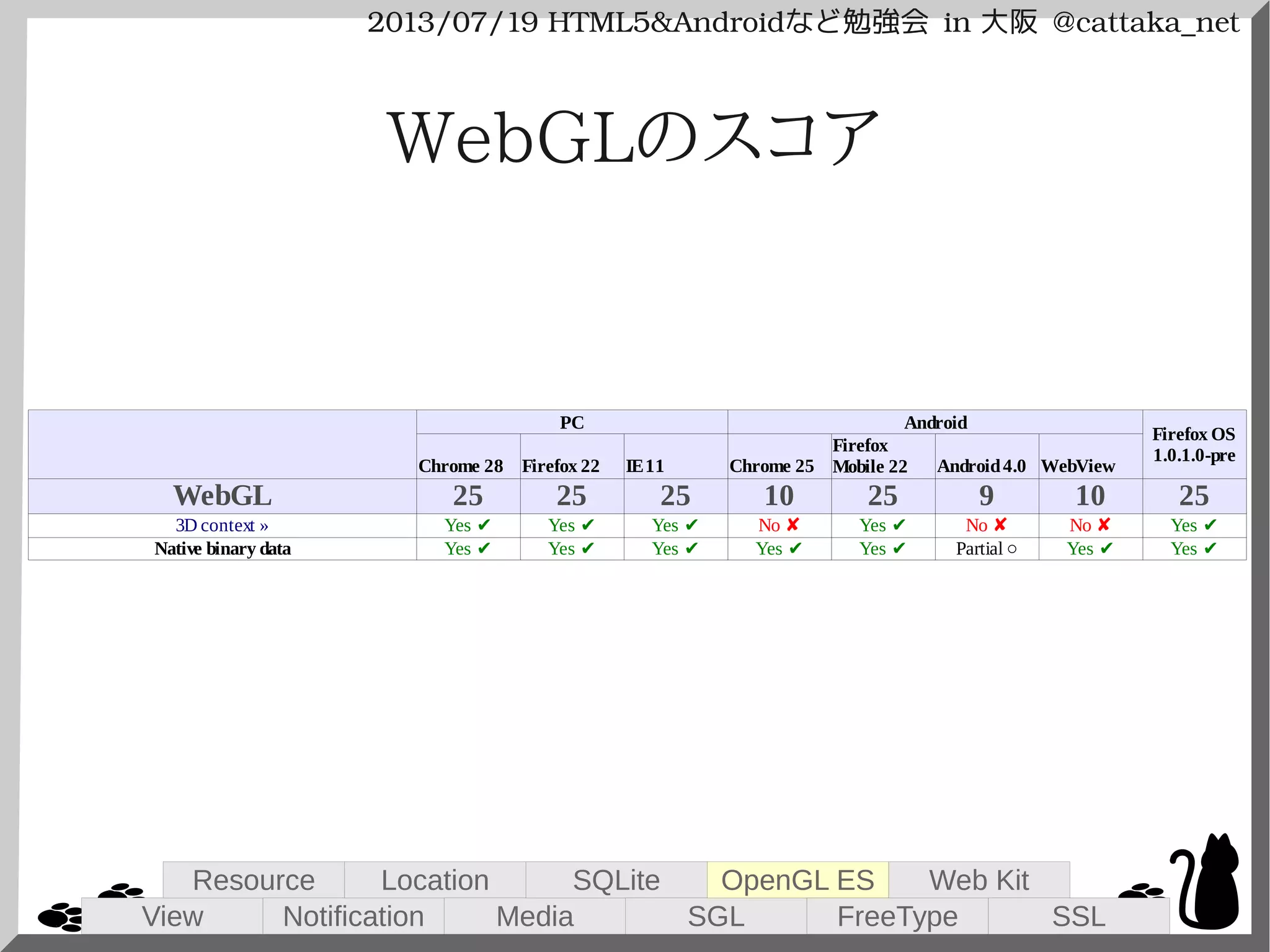The height and width of the screenshot is (952, 1270).
Task: Click the PC group header
Action: 572,422
